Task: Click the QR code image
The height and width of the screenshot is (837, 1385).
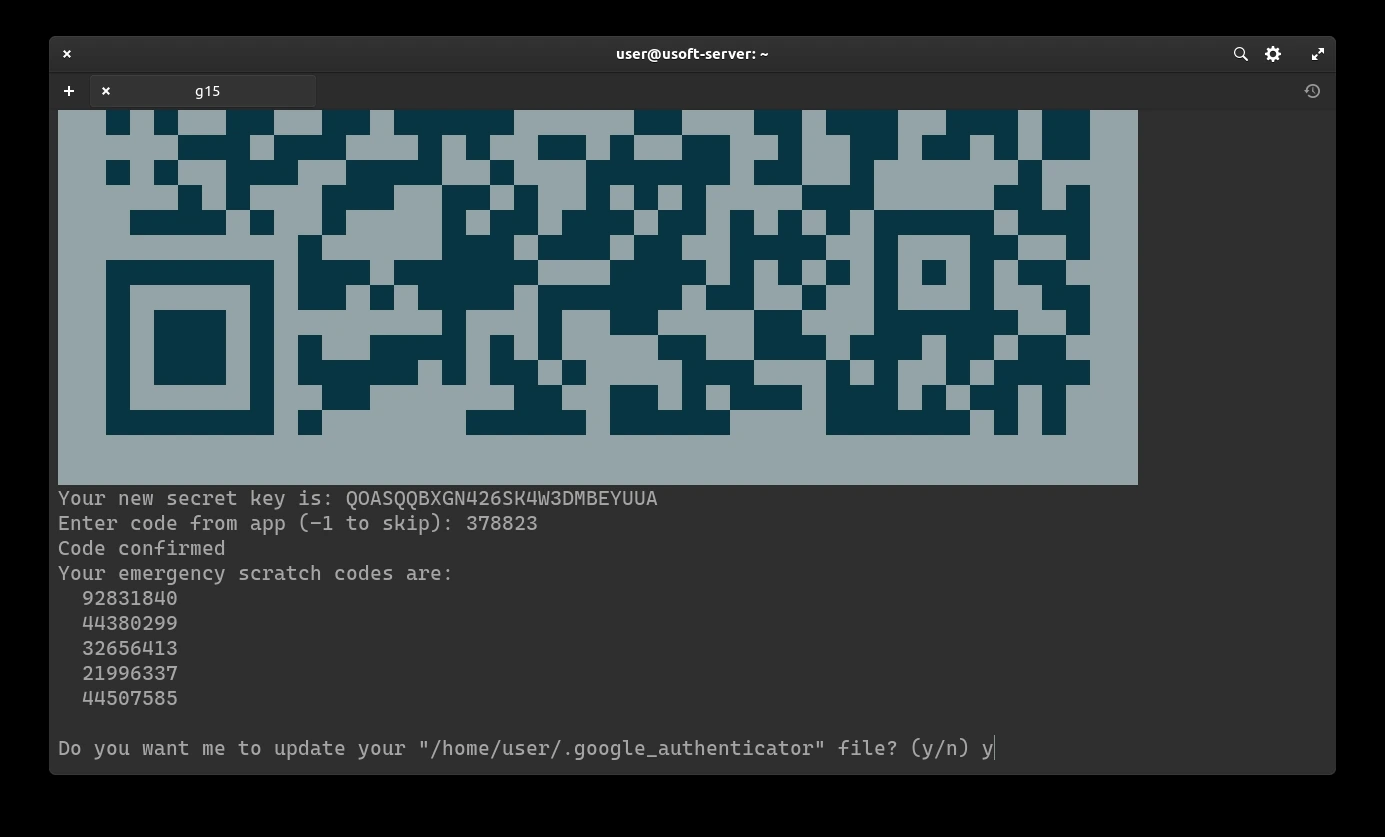Action: coord(598,297)
